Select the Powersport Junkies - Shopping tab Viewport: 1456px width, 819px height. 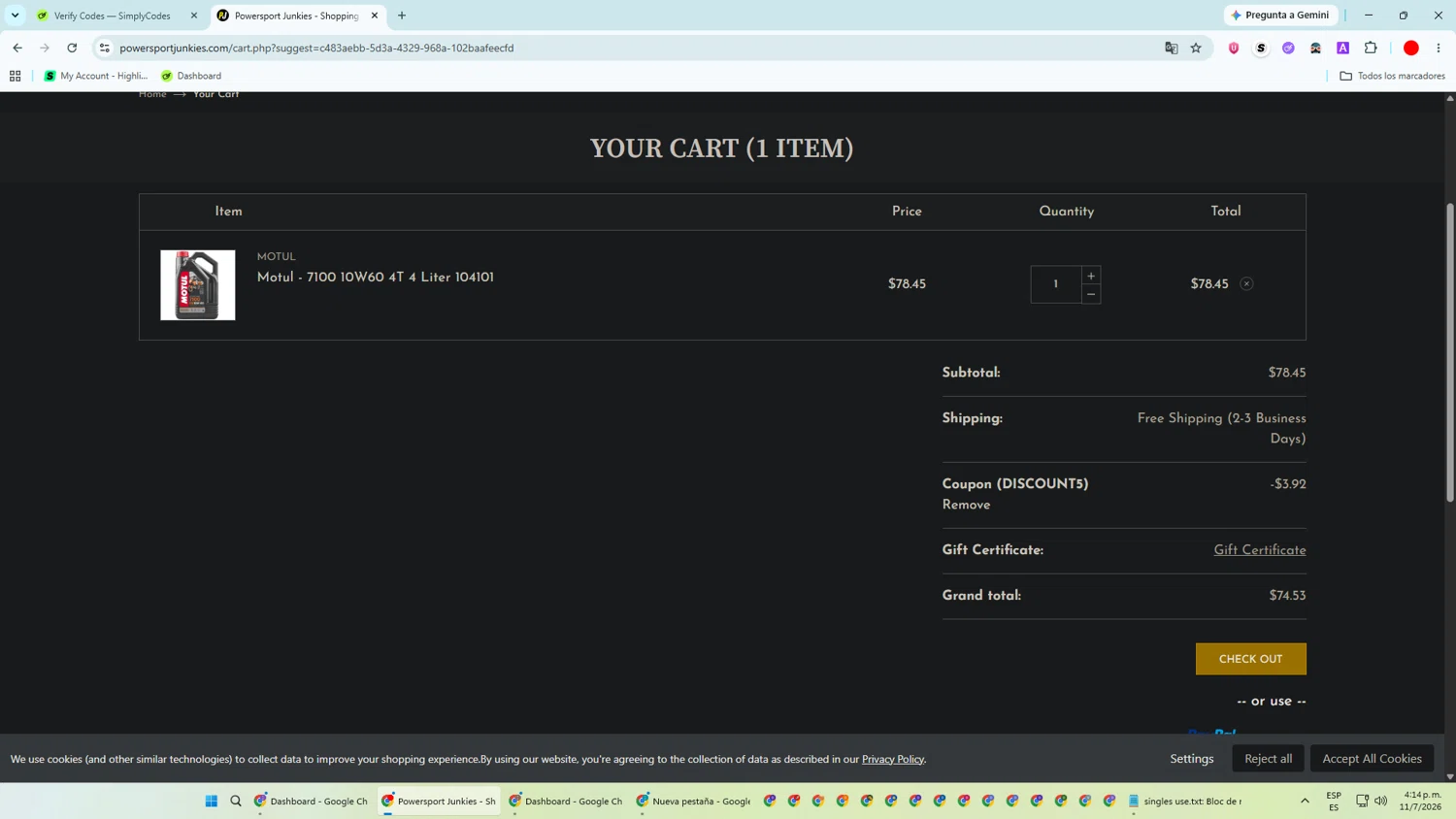click(x=296, y=16)
